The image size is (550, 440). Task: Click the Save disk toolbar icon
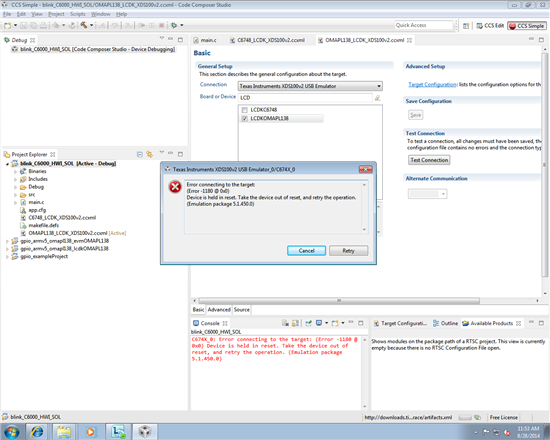pos(24,26)
